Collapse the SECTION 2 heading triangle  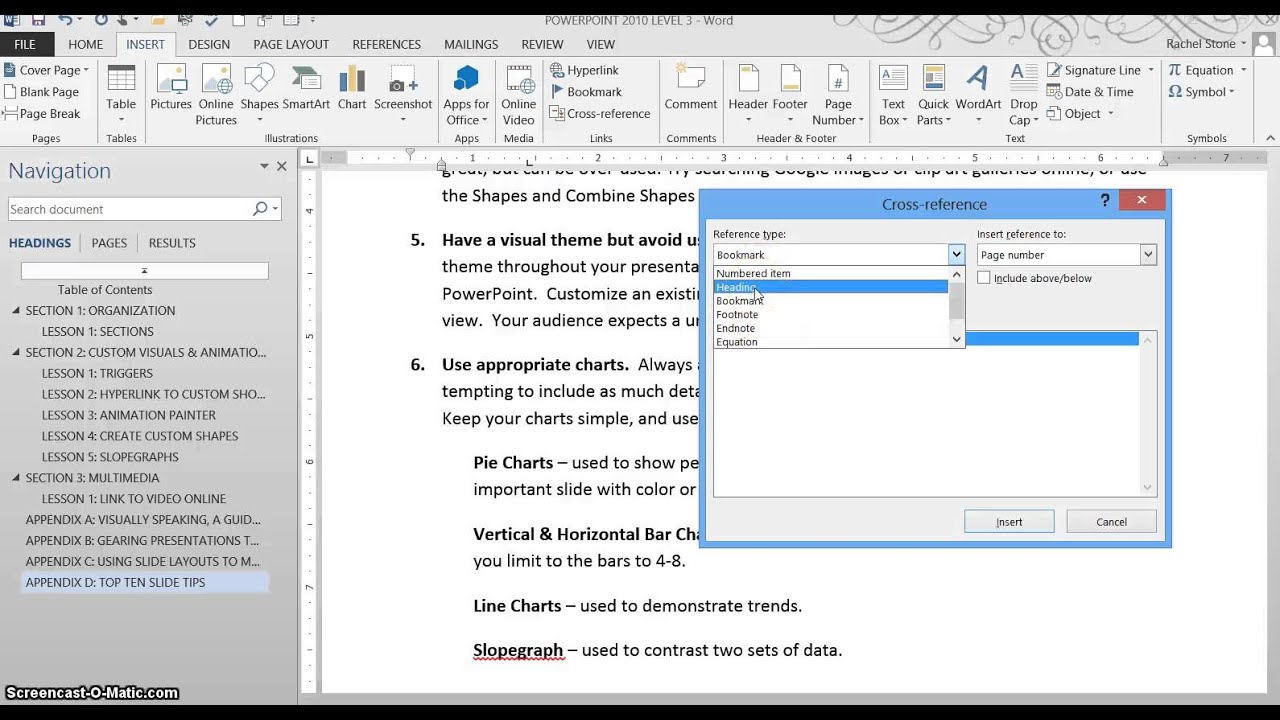pos(16,352)
